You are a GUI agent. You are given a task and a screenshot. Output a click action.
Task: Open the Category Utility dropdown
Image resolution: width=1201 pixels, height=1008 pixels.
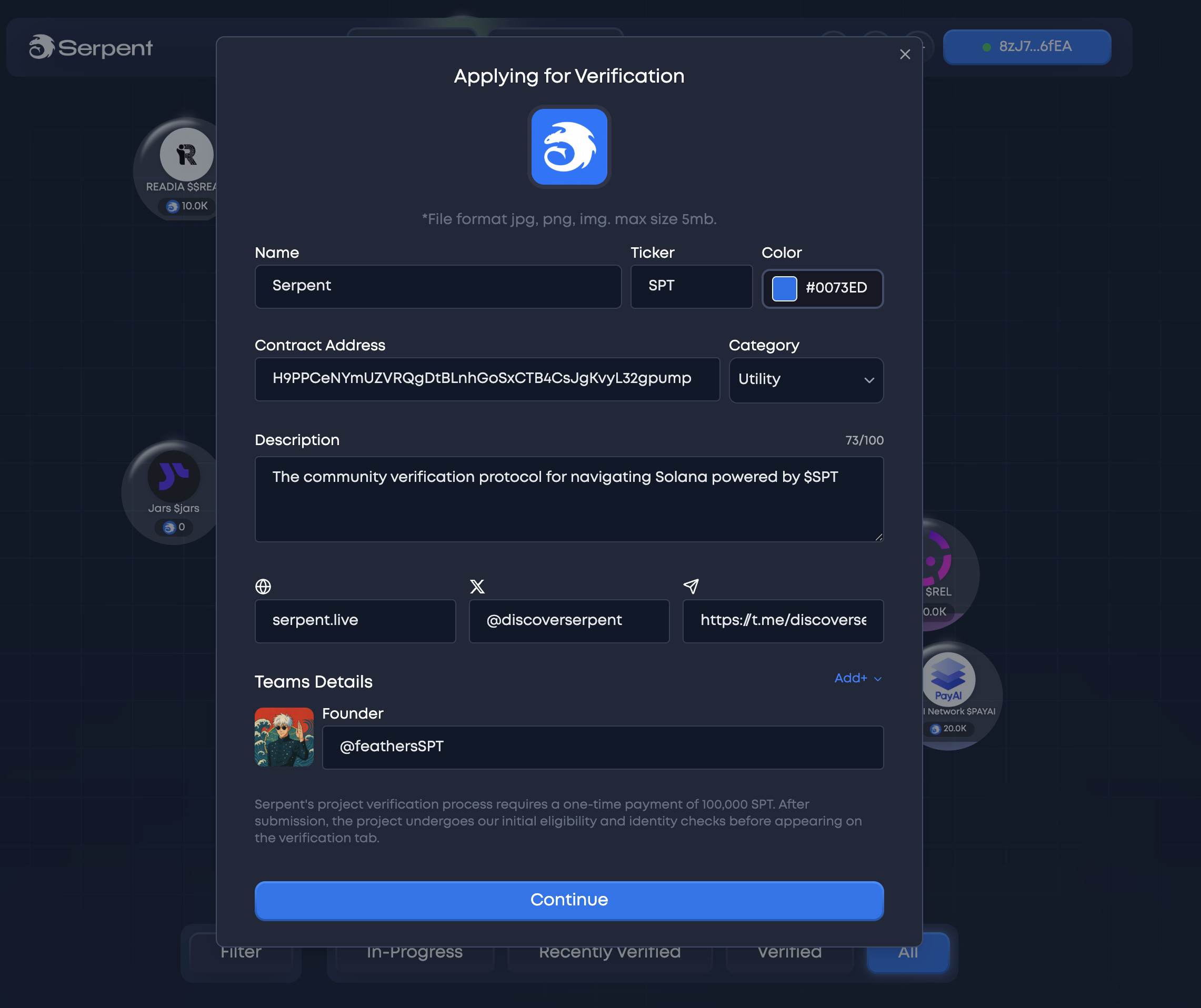[805, 380]
